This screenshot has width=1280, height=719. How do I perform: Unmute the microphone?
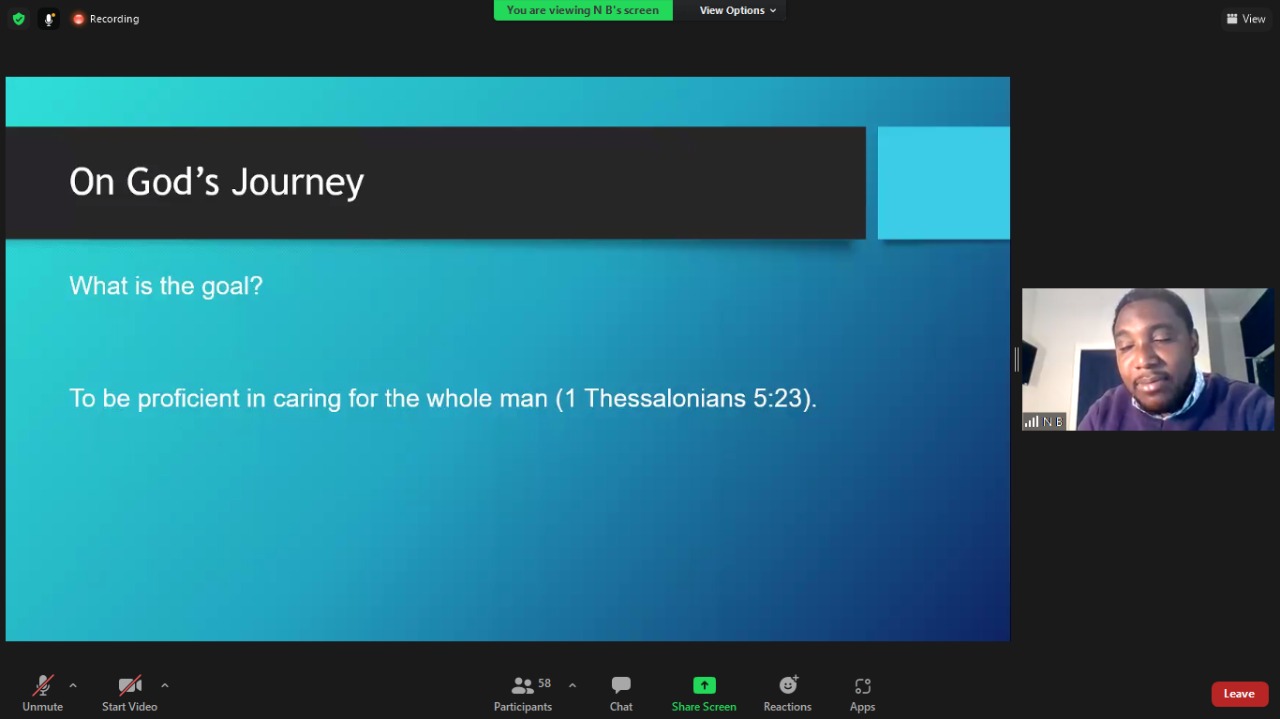click(42, 694)
